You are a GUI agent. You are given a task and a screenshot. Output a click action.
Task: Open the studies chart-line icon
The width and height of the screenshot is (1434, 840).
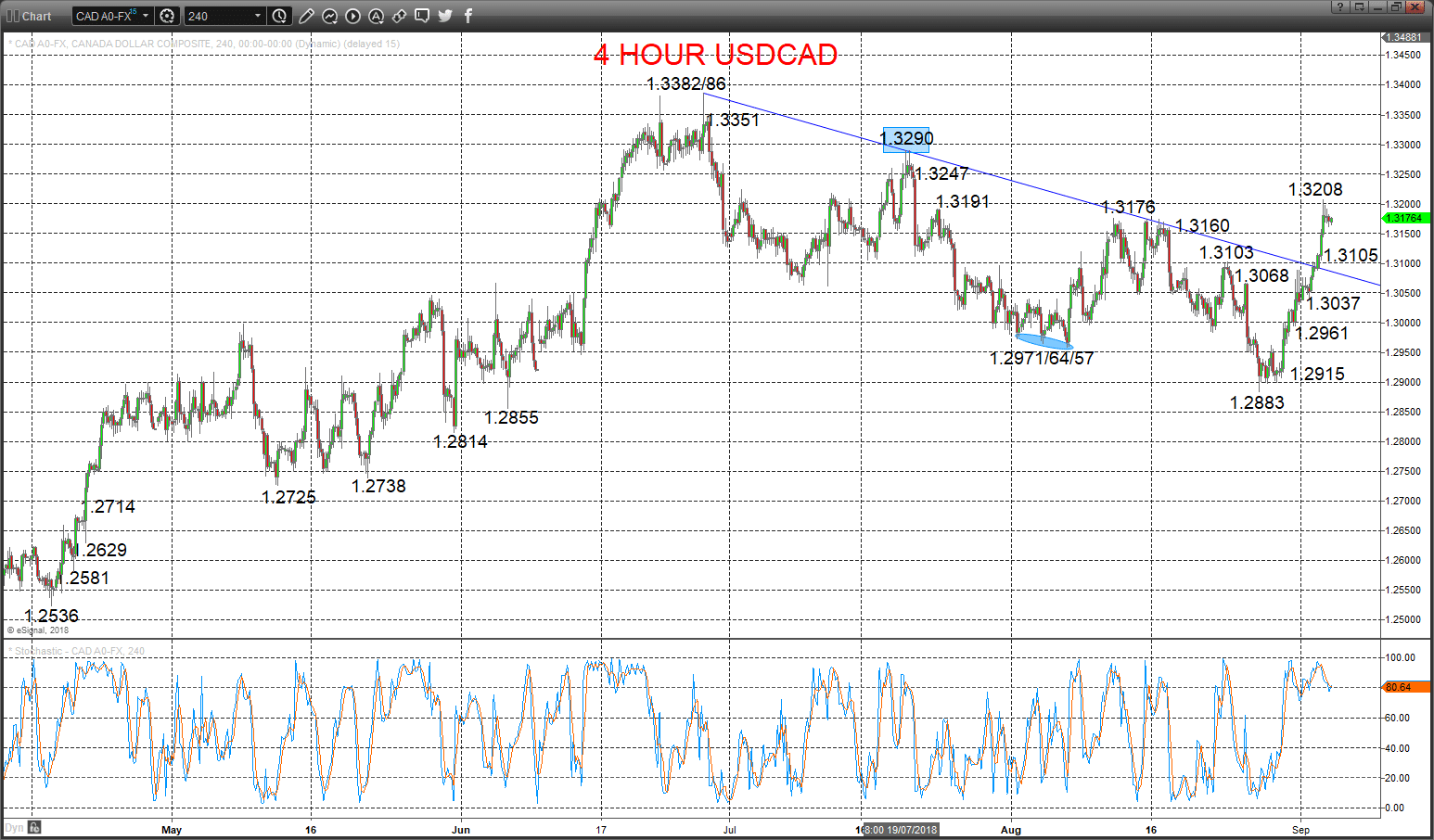click(329, 16)
